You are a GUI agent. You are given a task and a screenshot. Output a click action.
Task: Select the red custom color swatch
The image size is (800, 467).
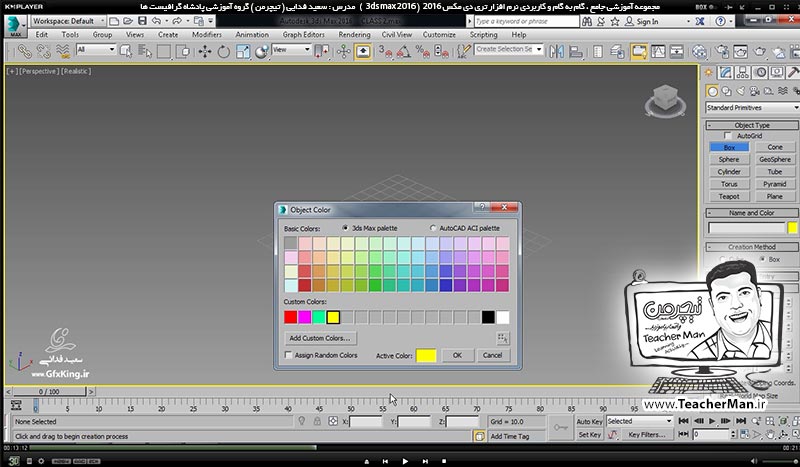290,317
